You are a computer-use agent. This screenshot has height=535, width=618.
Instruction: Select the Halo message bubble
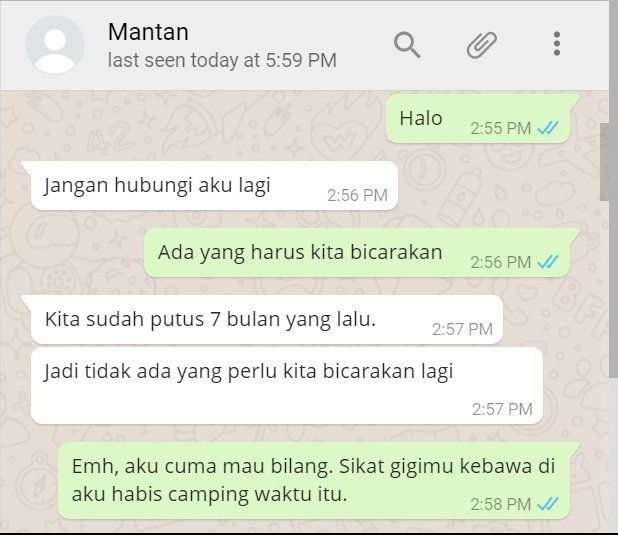coord(478,119)
